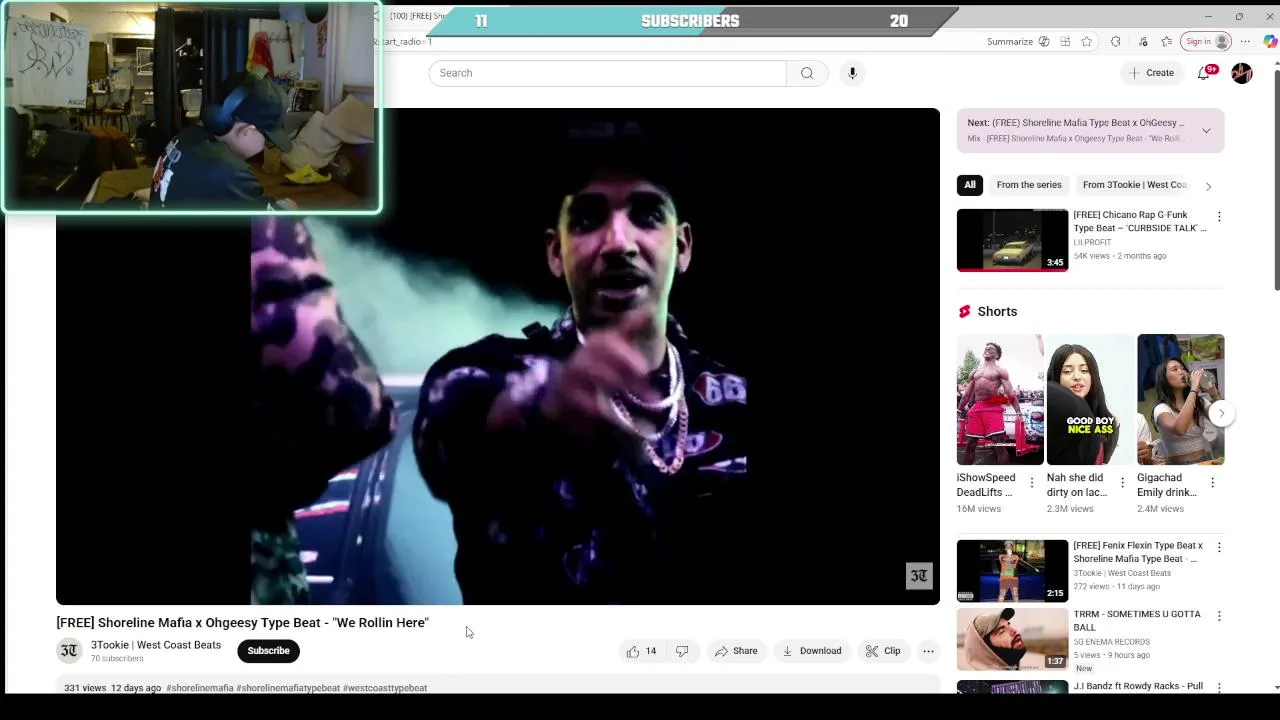Create a Clip of the video
The width and height of the screenshot is (1280, 720).
pyautogui.click(x=883, y=651)
